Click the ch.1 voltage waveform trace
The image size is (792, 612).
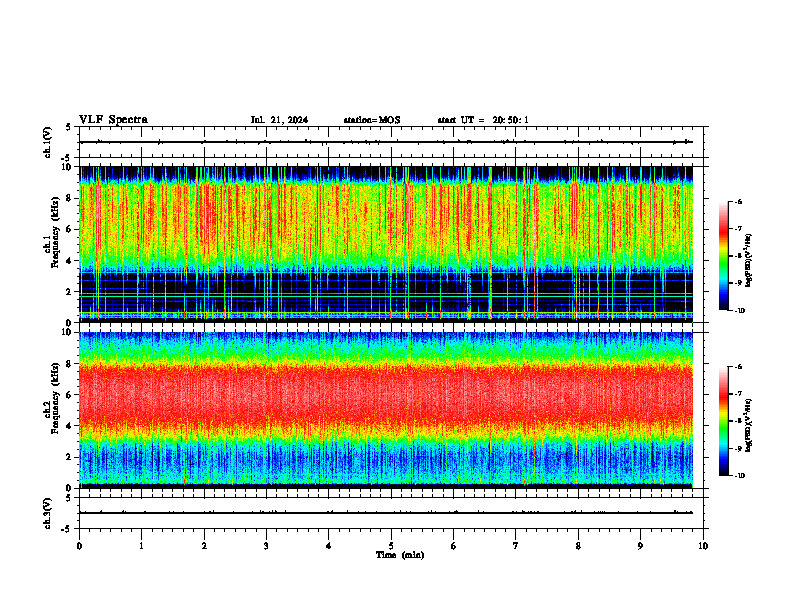tap(386, 142)
